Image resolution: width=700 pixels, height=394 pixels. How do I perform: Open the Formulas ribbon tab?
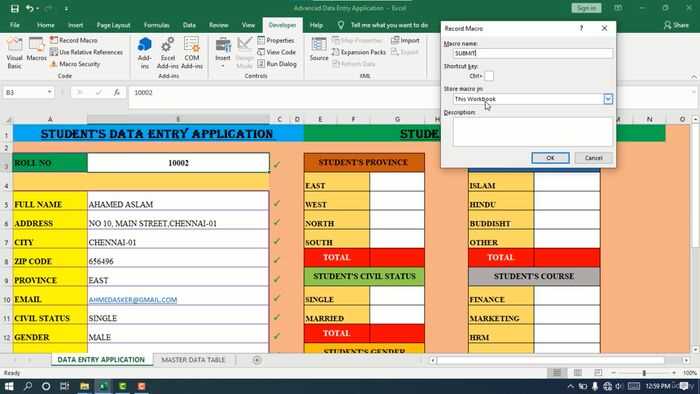coord(156,25)
